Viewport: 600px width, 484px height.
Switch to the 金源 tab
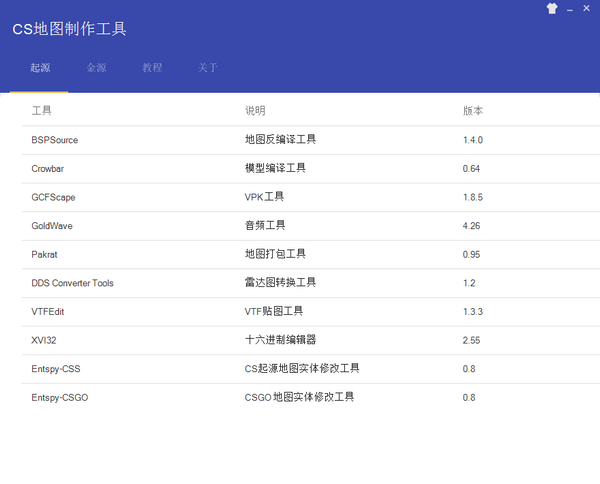click(96, 68)
